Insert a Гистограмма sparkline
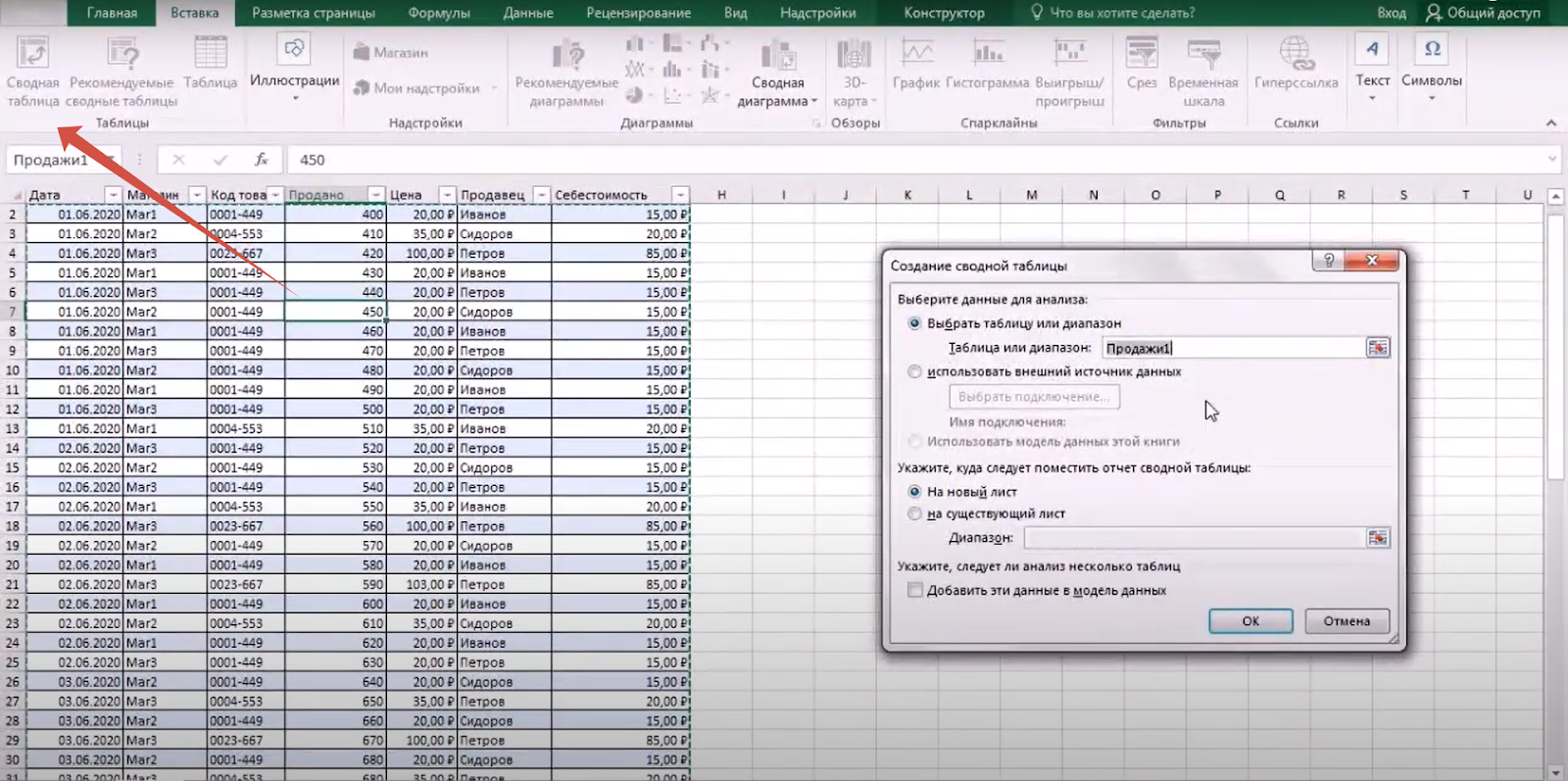This screenshot has height=781, width=1568. 987,64
